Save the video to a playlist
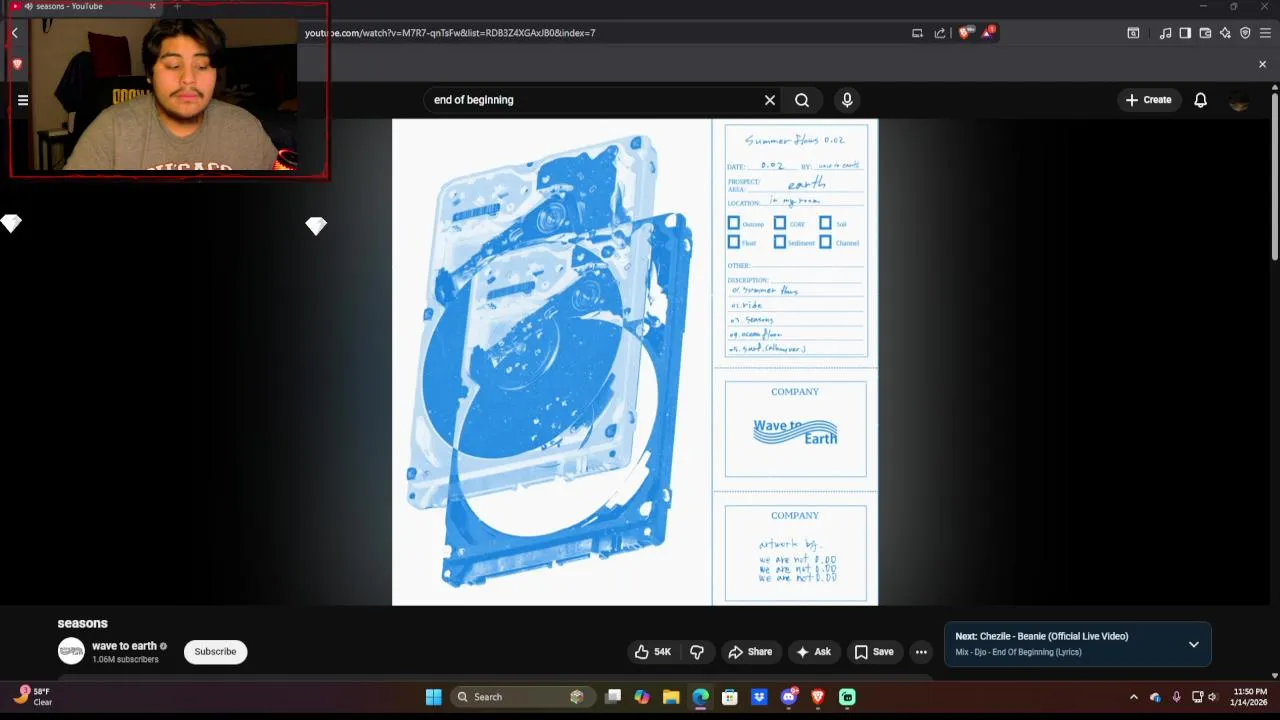The image size is (1280, 720). (x=874, y=652)
